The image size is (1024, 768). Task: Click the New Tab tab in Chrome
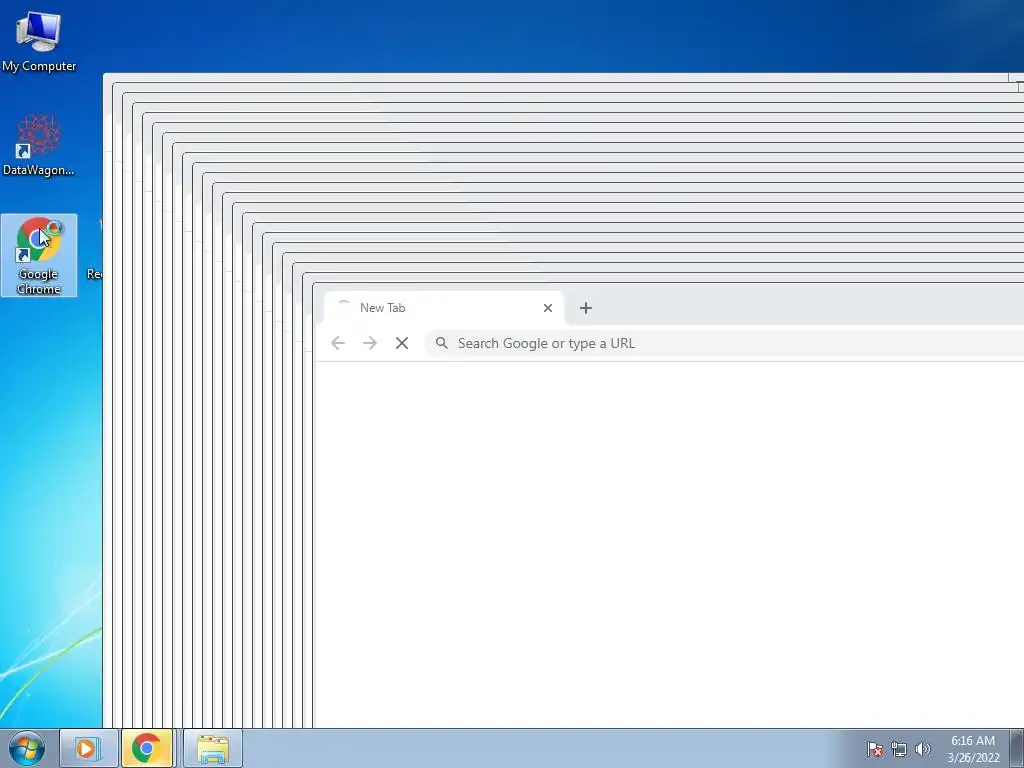tap(444, 308)
